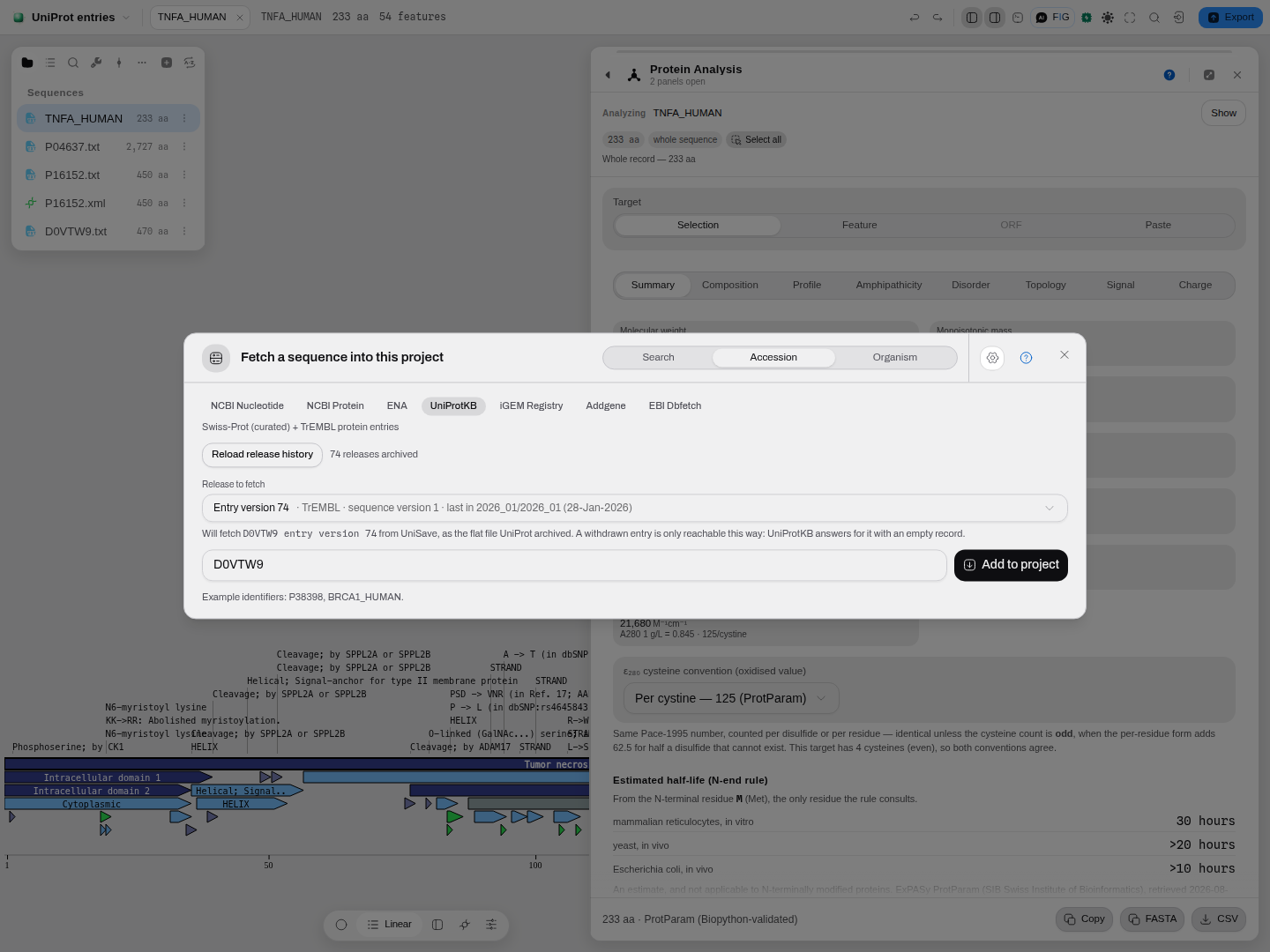1270x952 pixels.
Task: Select the wrench tools icon in Sequences panel
Action: [96, 63]
